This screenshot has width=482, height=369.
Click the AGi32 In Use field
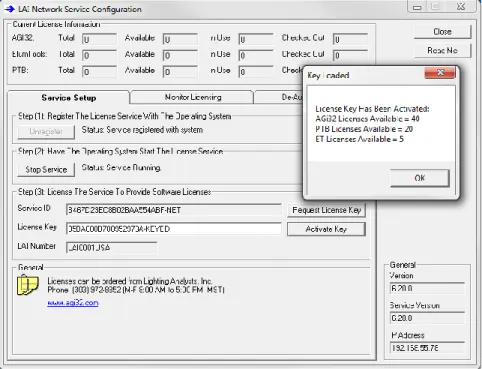tap(256, 39)
